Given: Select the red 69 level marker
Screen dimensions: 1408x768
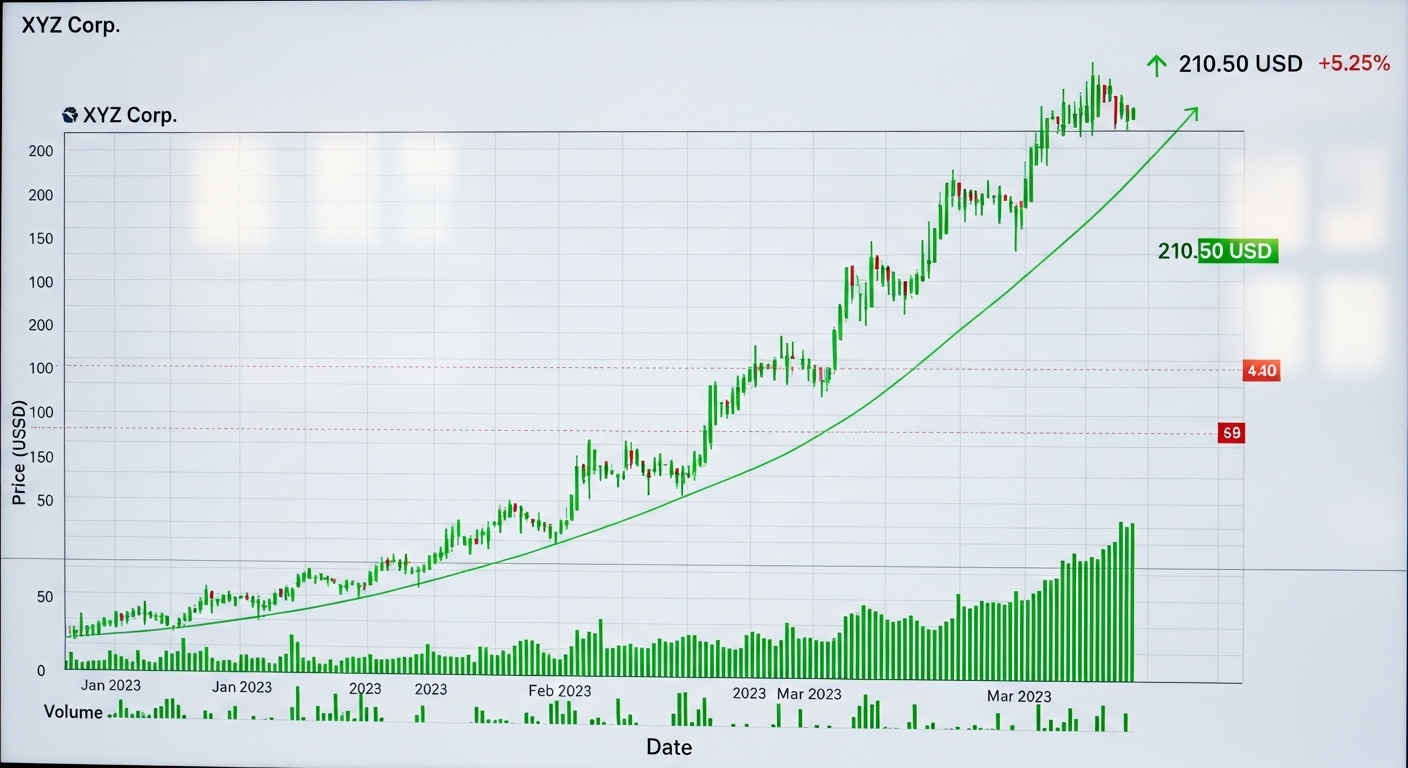Looking at the screenshot, I should 1232,433.
